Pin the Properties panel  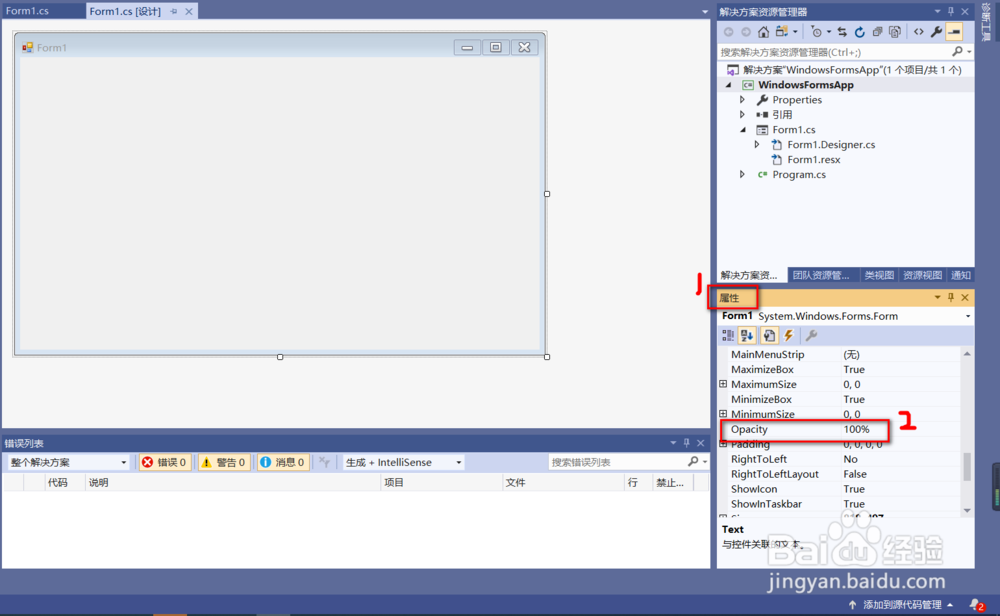(x=951, y=297)
